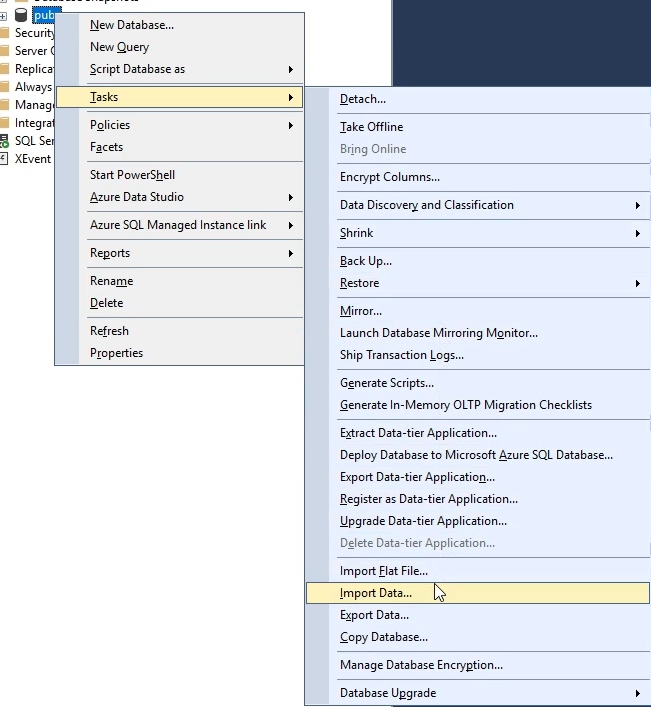Choose Back Up... task
This screenshot has width=651, height=707.
coord(366,261)
